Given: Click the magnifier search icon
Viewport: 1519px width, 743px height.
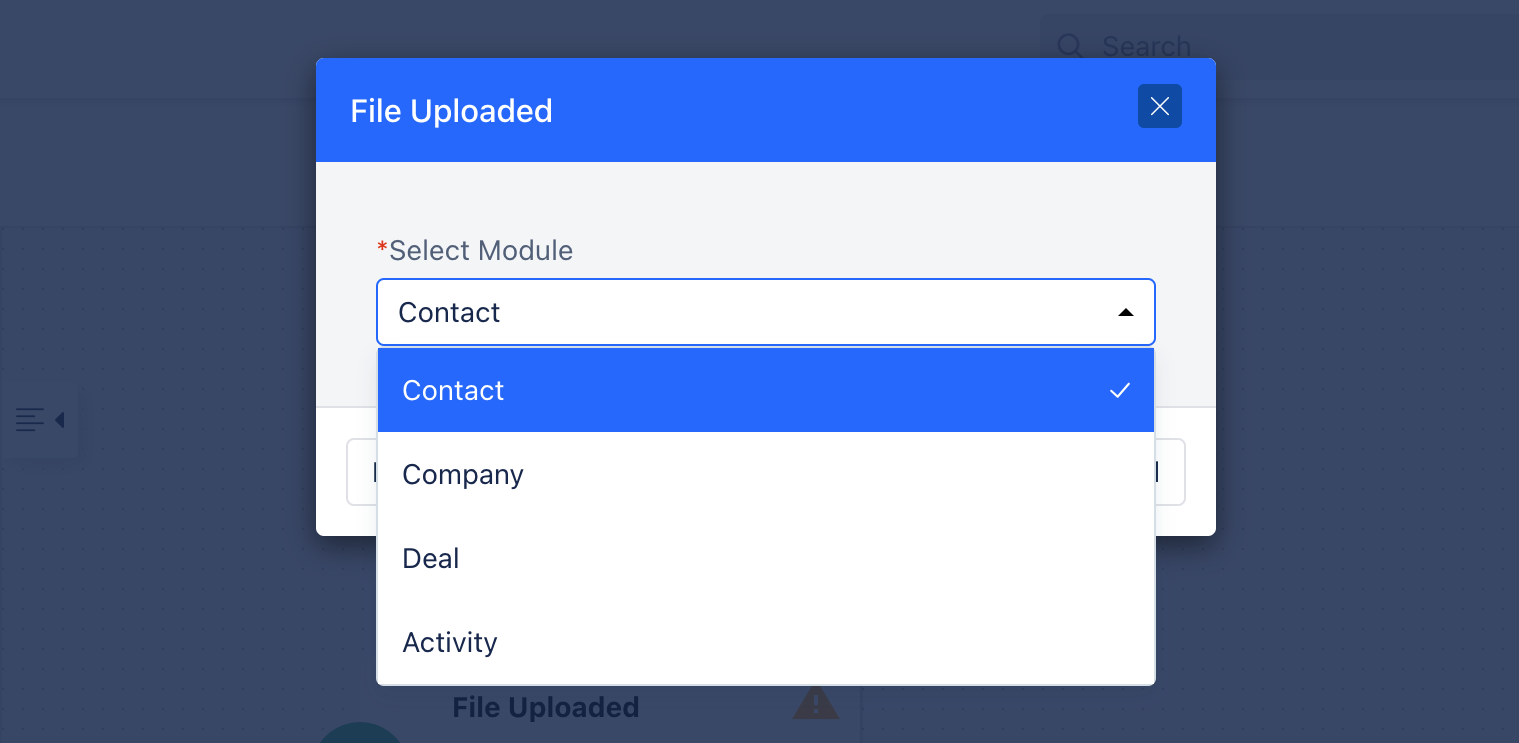Looking at the screenshot, I should [1070, 46].
